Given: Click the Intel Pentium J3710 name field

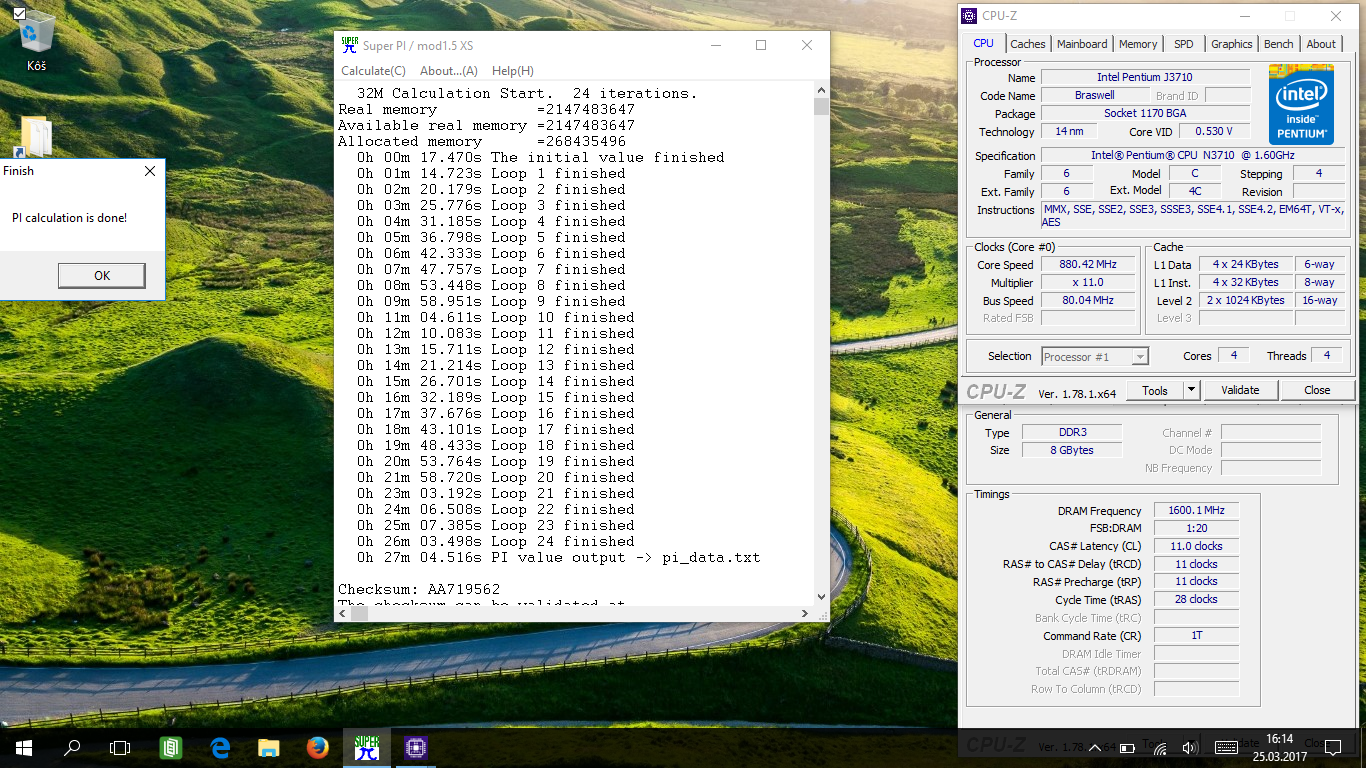Looking at the screenshot, I should (x=1145, y=77).
